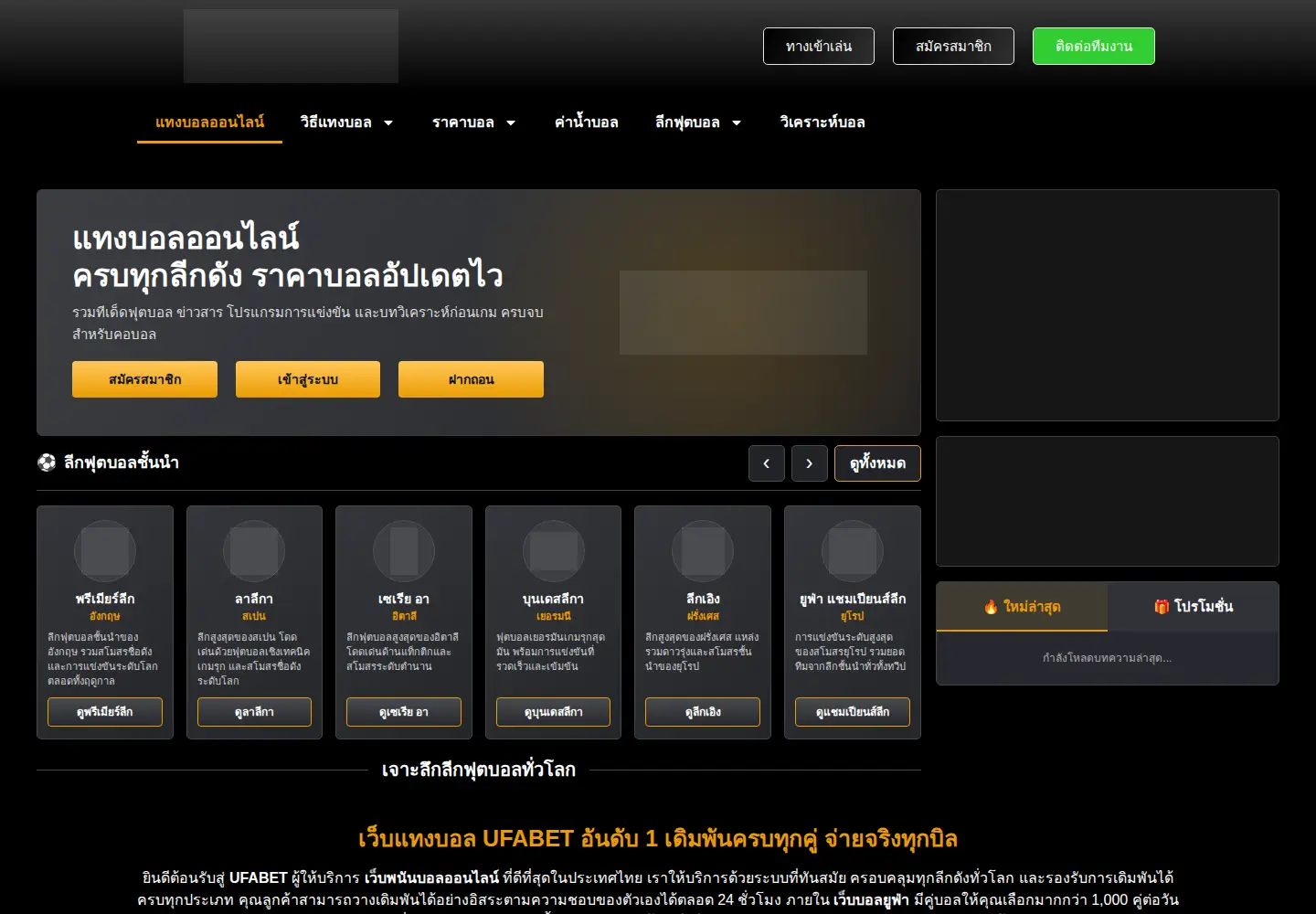This screenshot has width=1316, height=914.
Task: Click the พรีเมียร์ลีก card title
Action: pos(105,599)
